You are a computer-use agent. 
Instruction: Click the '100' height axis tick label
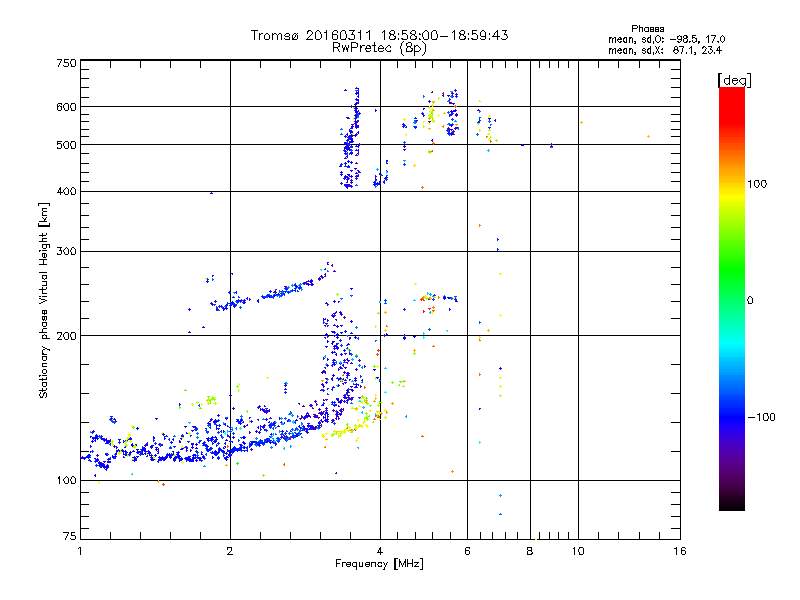pos(66,481)
